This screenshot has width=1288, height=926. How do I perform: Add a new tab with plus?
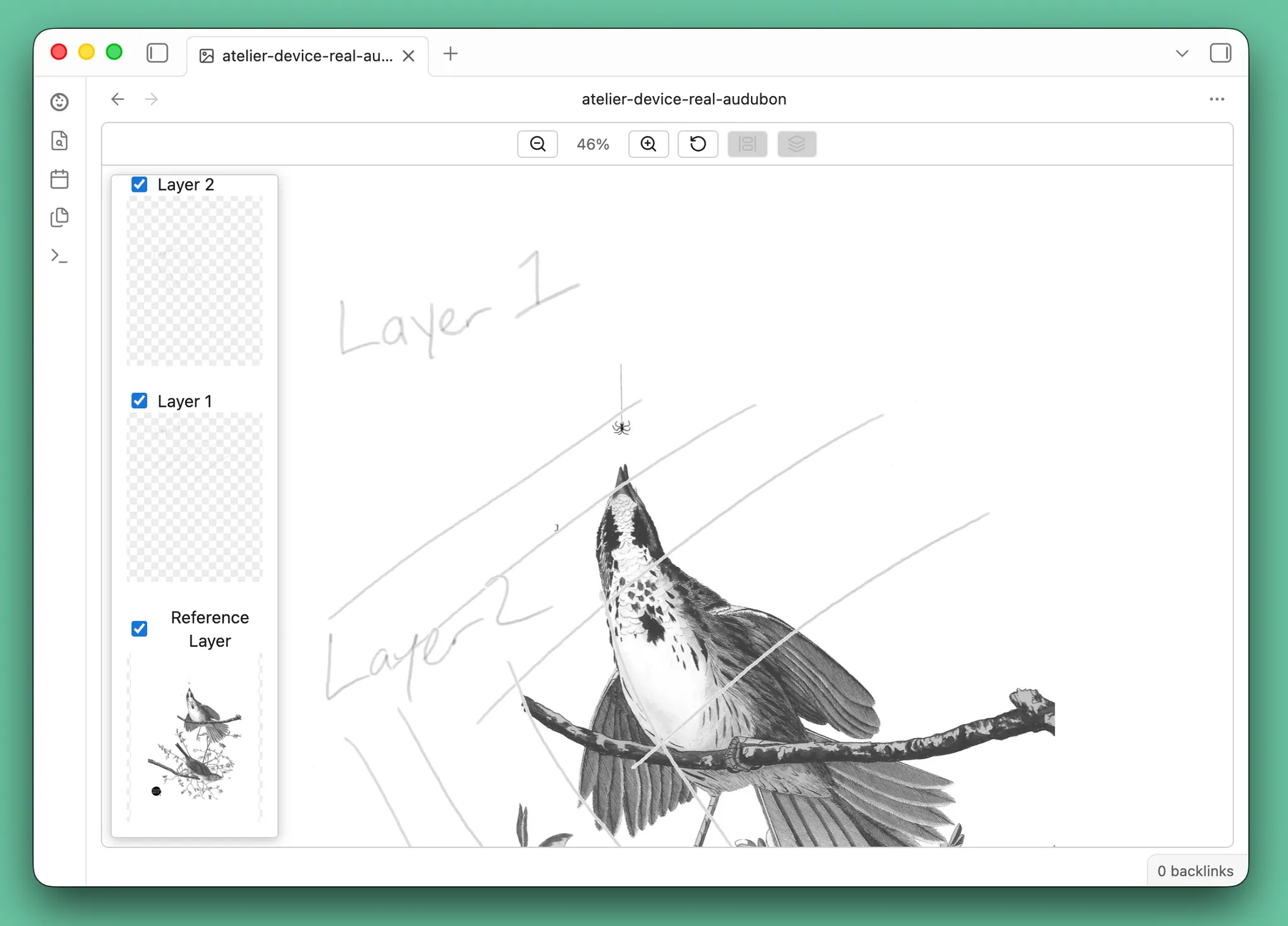click(x=450, y=53)
